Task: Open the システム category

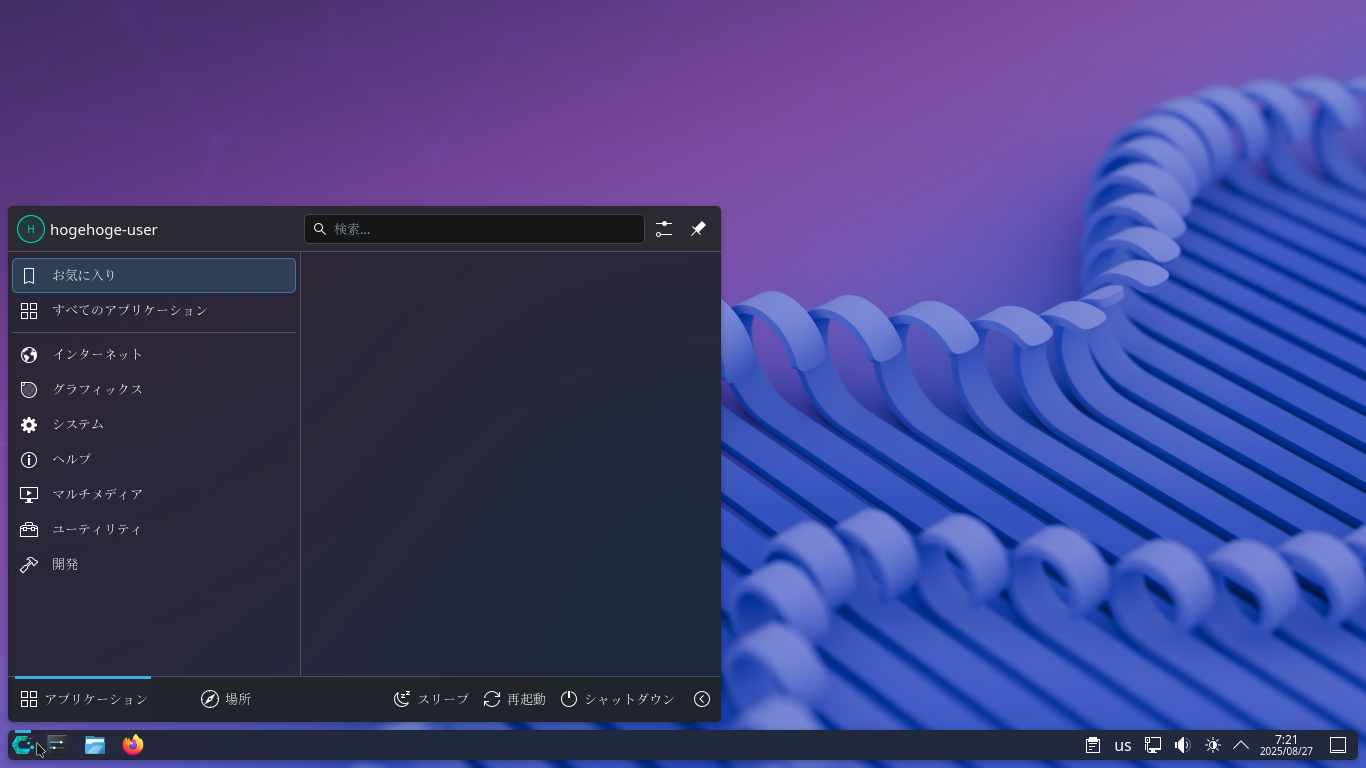Action: [x=154, y=424]
